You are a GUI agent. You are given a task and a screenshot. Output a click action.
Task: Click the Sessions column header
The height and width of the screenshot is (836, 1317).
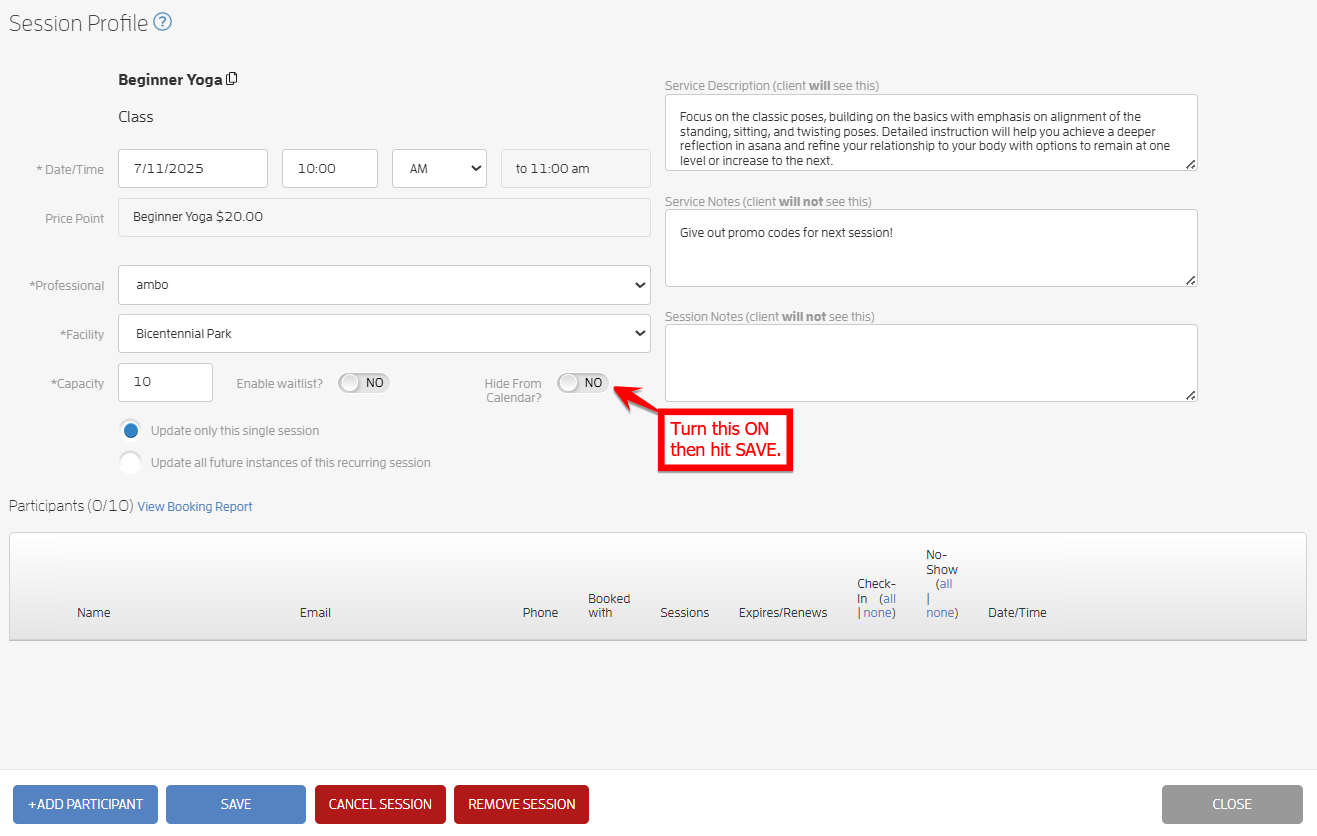click(x=685, y=613)
